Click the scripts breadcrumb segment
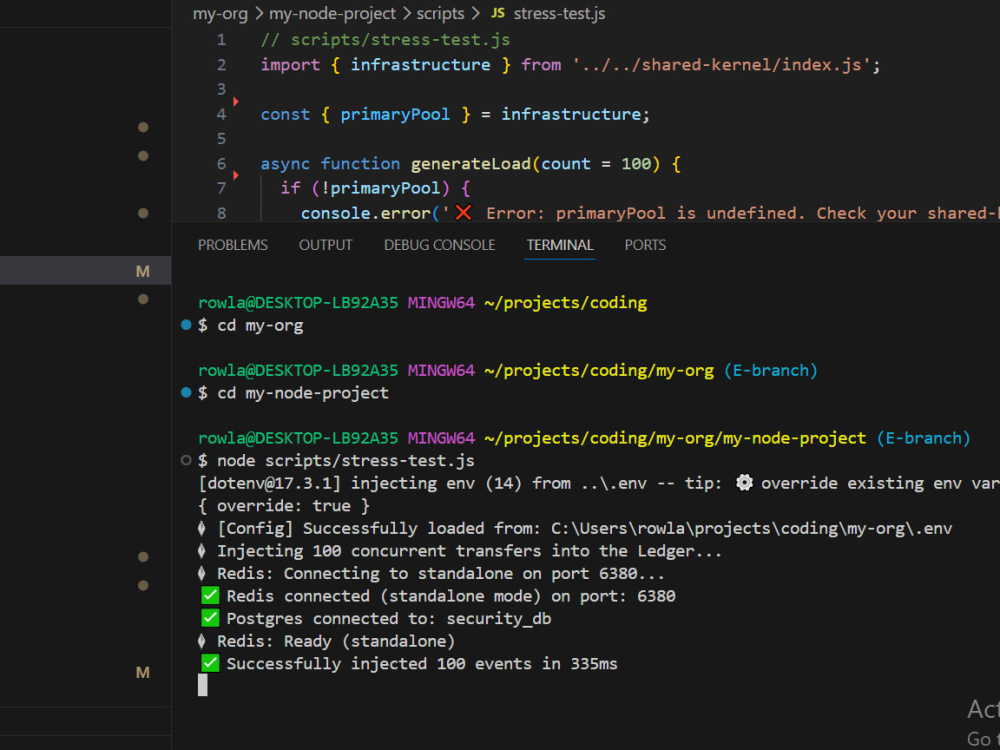Image resolution: width=1000 pixels, height=750 pixels. pyautogui.click(x=440, y=13)
